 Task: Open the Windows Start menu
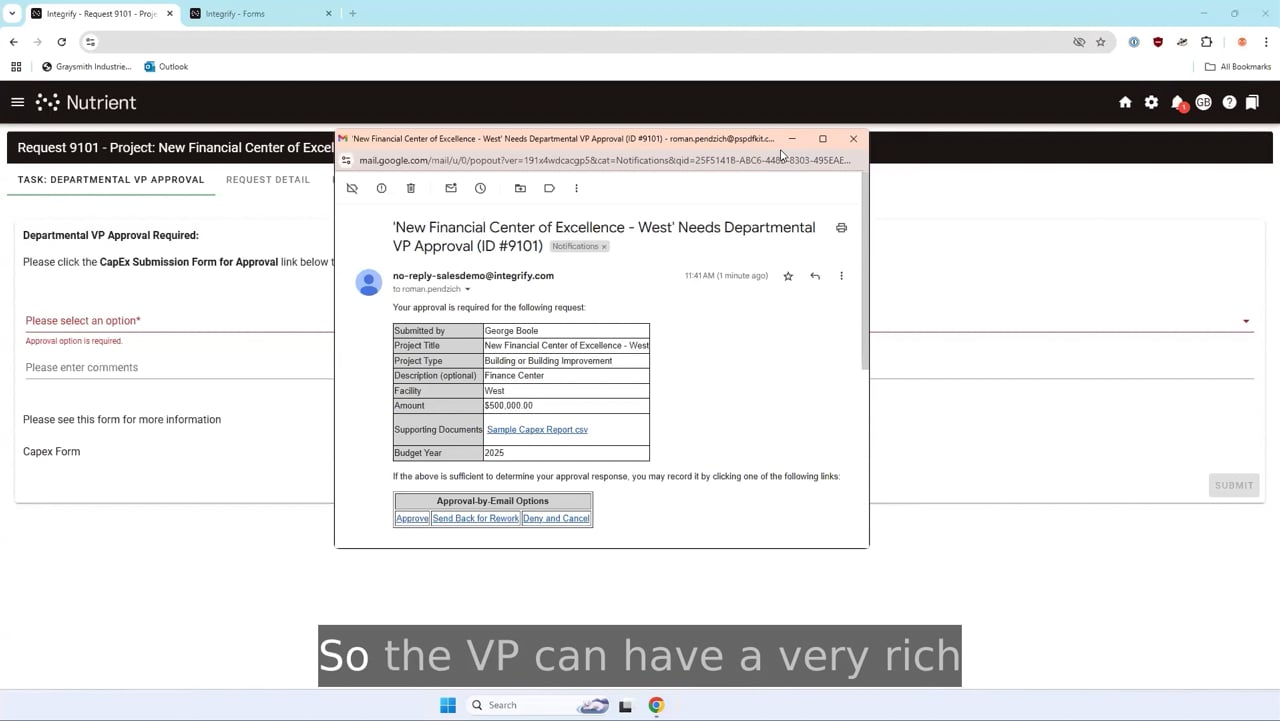448,705
